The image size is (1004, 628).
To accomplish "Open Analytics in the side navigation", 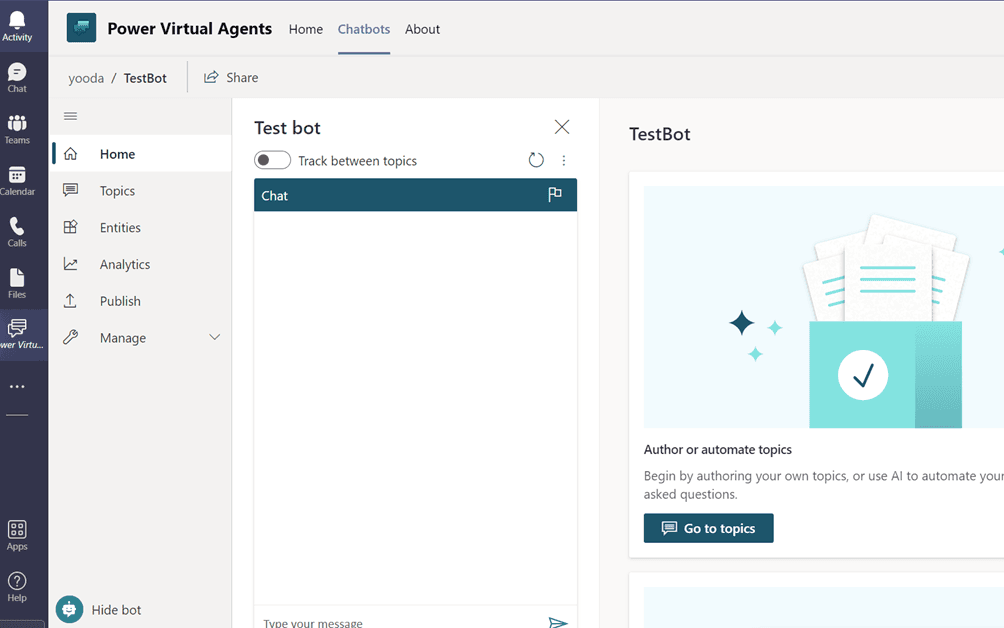I will [x=142, y=264].
